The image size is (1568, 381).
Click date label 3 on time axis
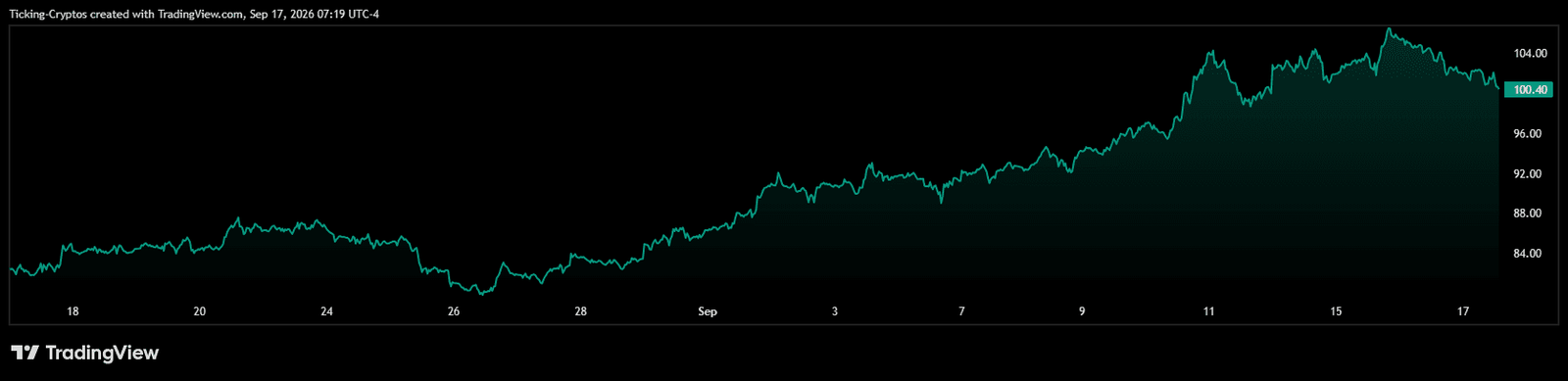835,311
